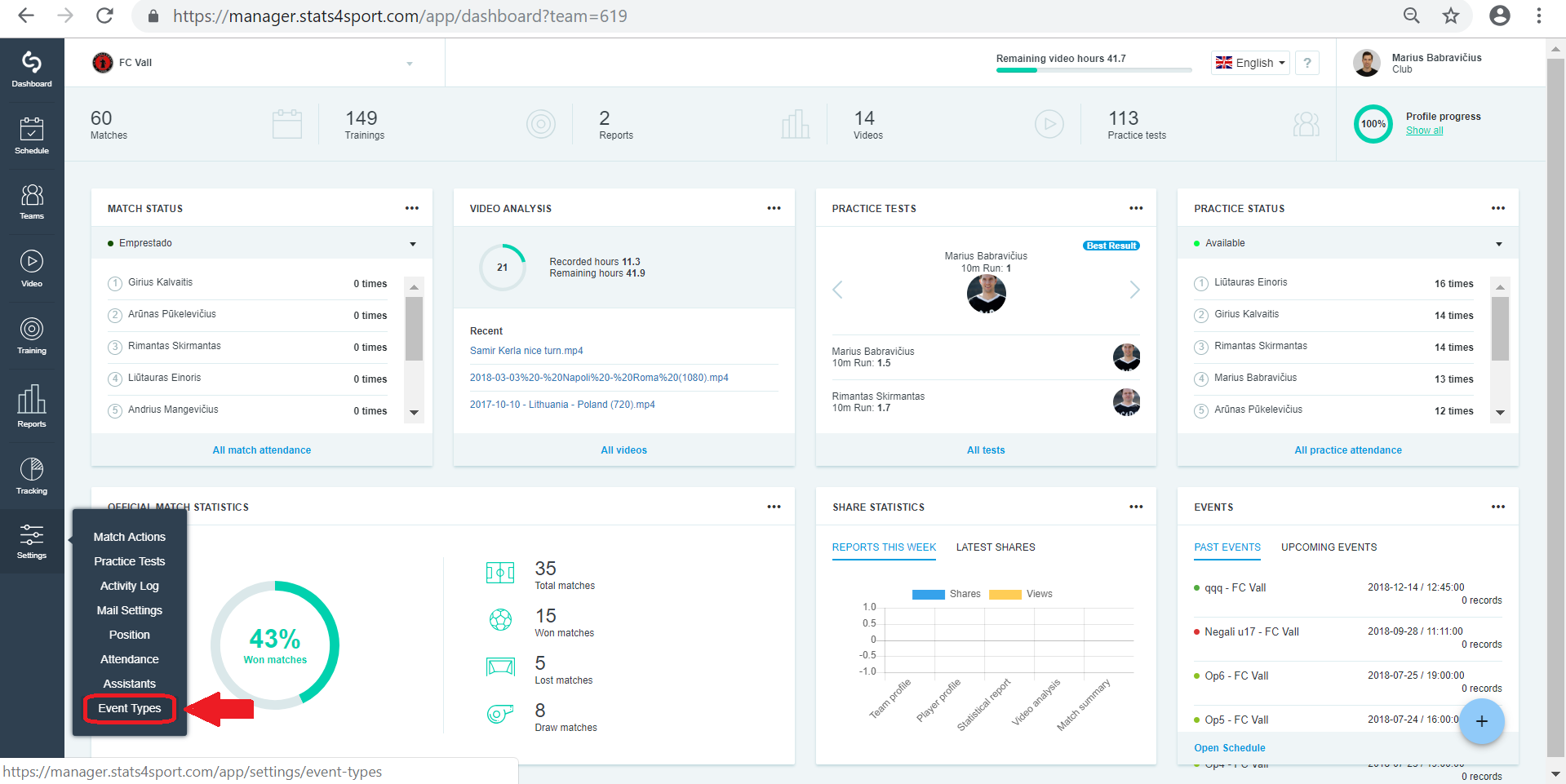Open the Tracking sidebar icon

(32, 476)
